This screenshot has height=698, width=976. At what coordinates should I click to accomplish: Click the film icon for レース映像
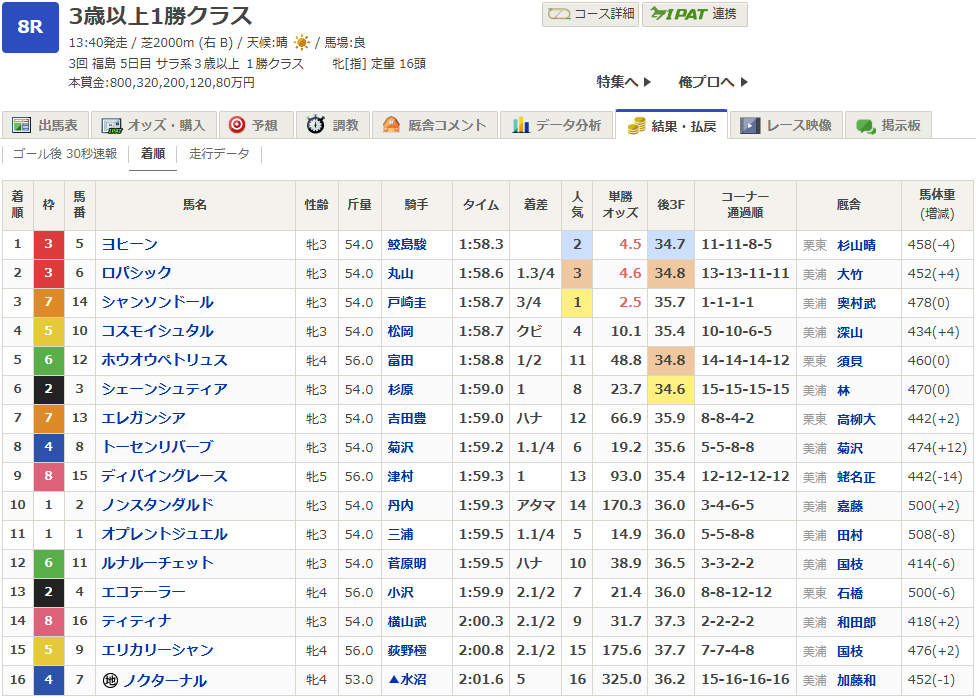[x=750, y=125]
